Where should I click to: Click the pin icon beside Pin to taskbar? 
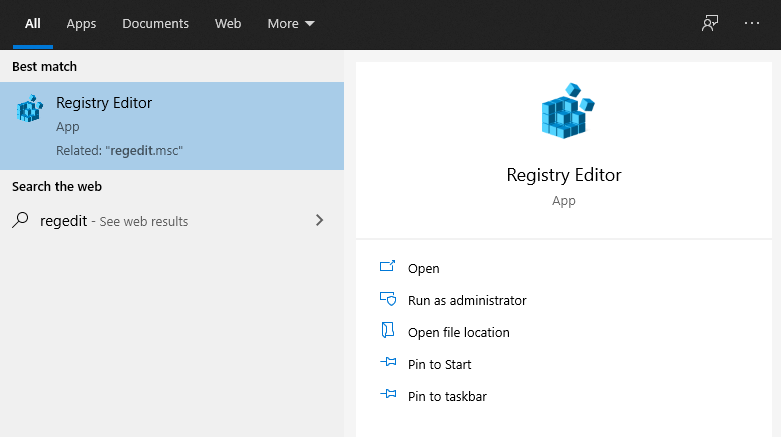[389, 394]
